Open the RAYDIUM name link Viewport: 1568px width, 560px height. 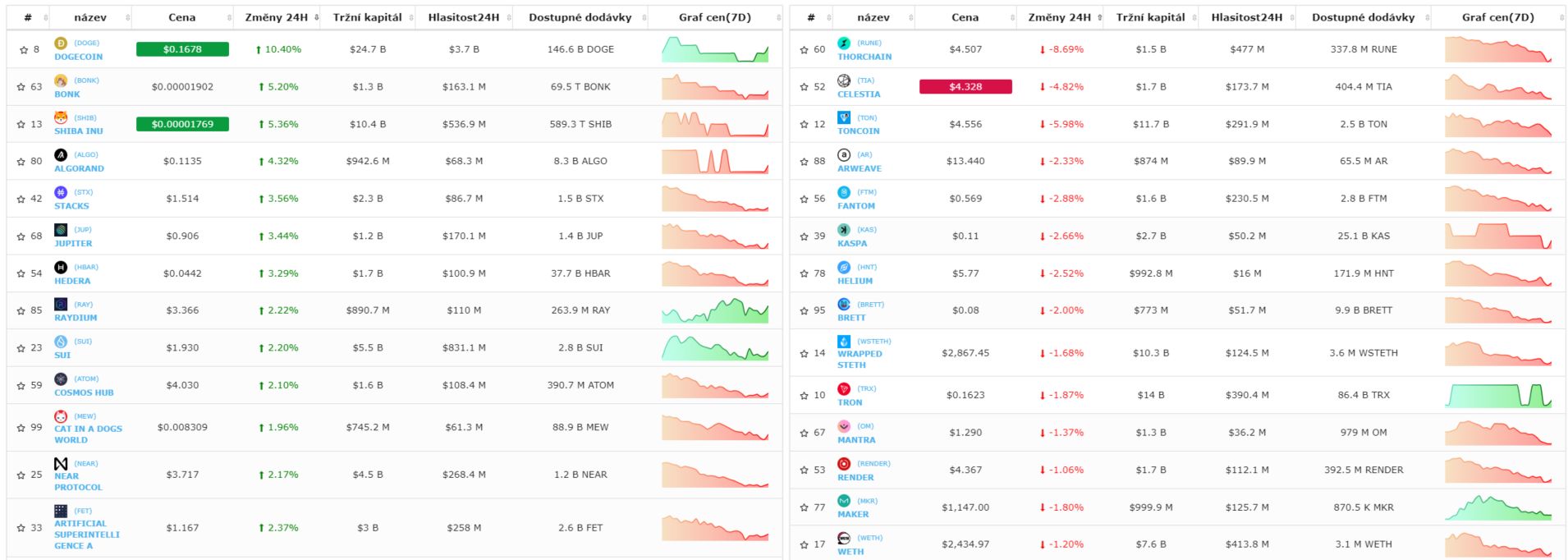coord(76,318)
